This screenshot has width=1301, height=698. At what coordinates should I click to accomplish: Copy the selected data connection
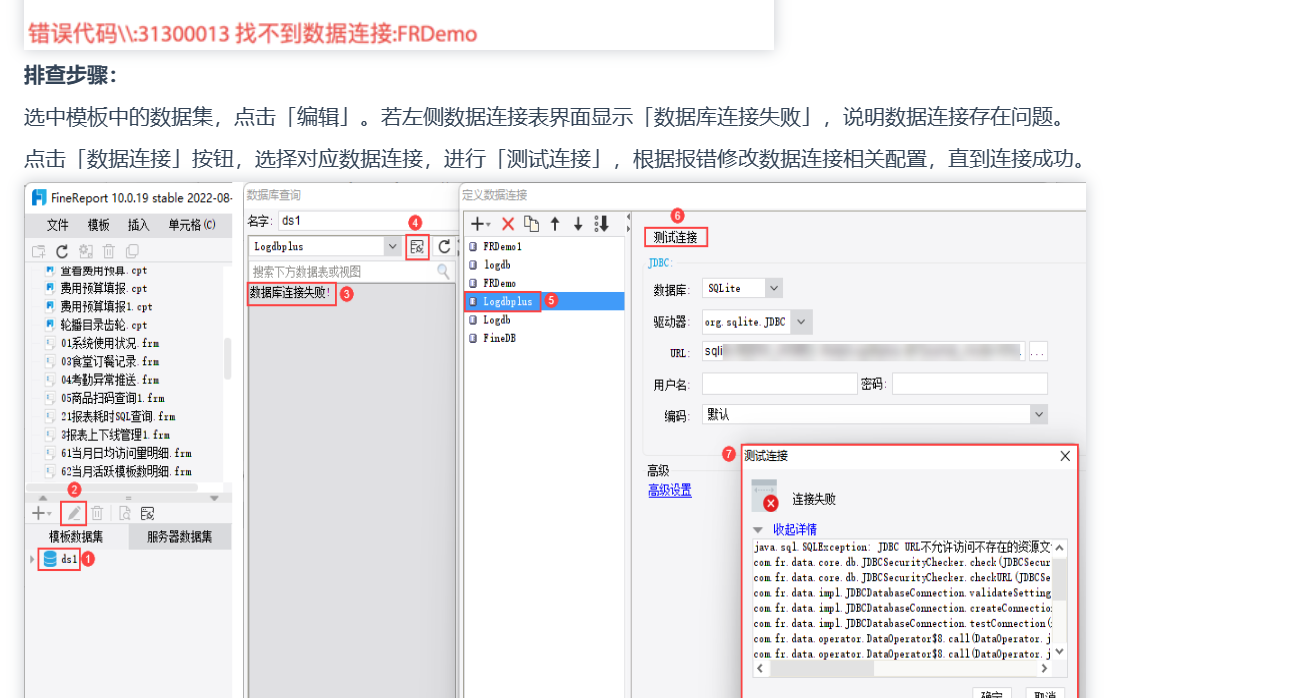click(532, 224)
